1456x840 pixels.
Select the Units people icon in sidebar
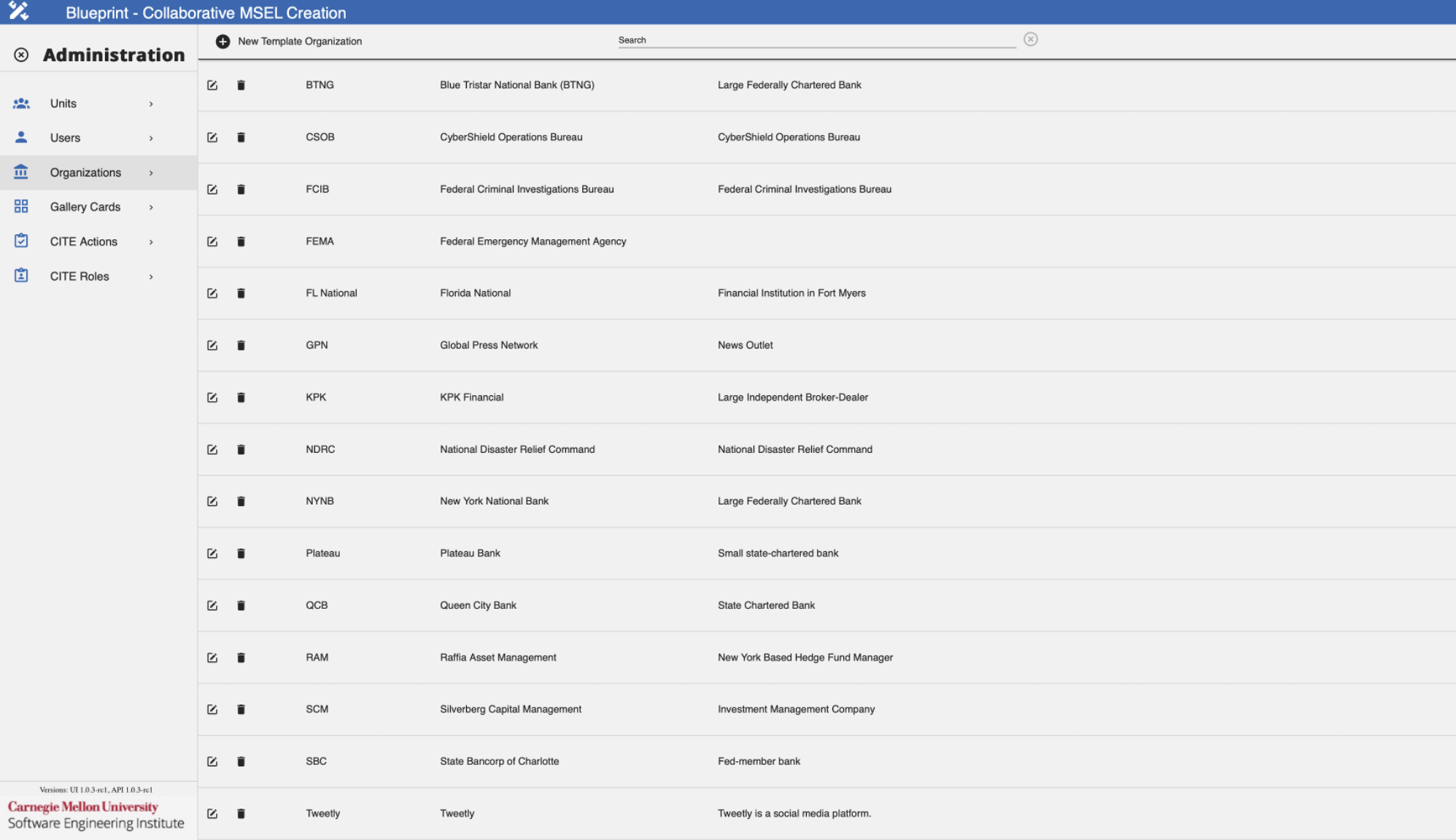pos(21,103)
